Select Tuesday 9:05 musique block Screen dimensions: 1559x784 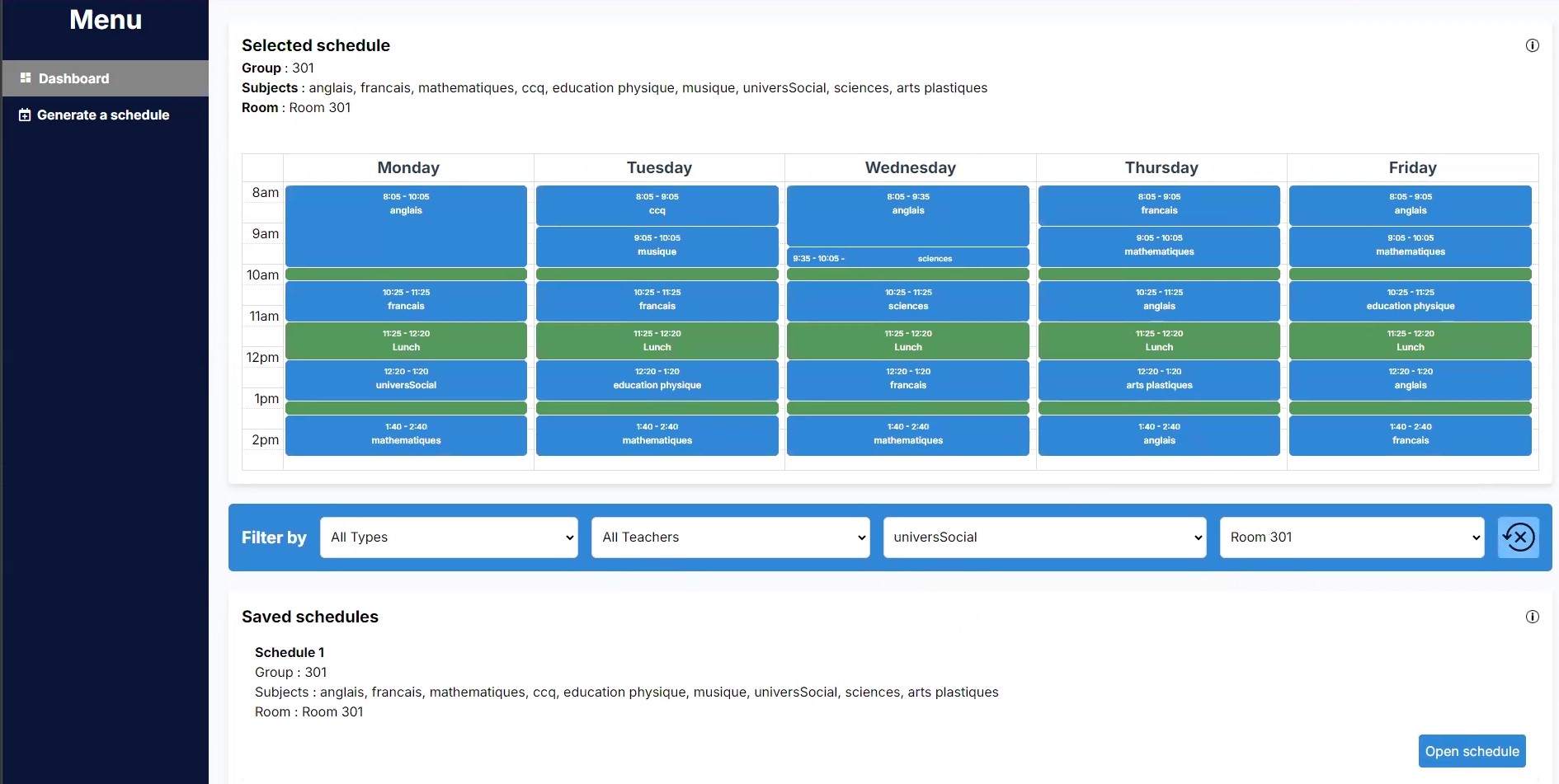657,246
